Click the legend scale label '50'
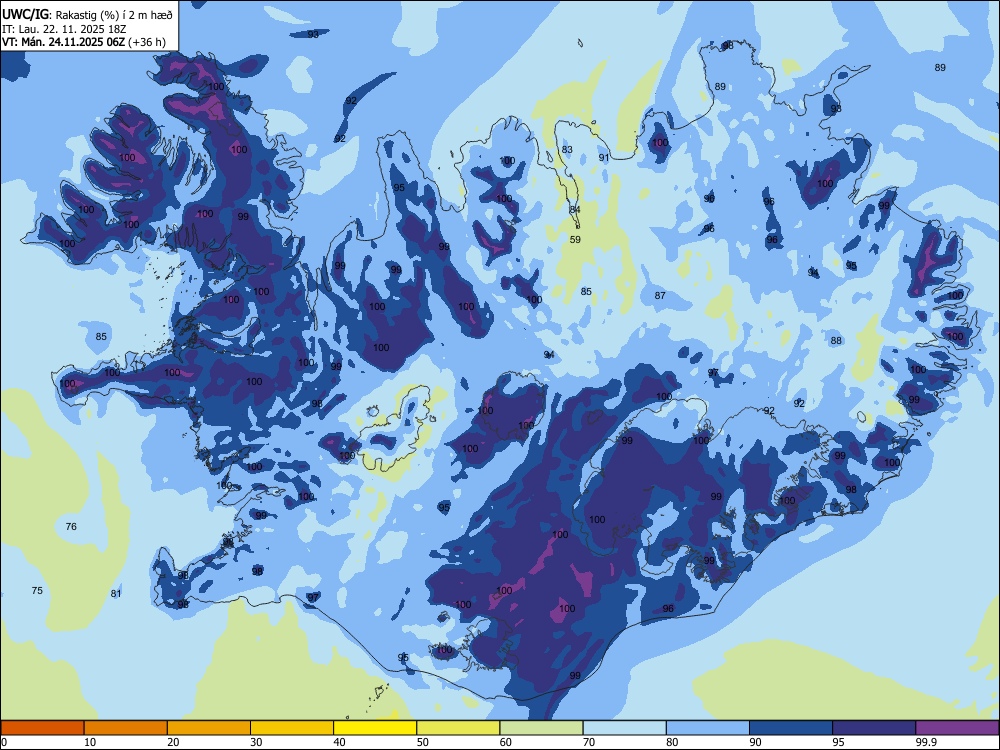 [423, 742]
